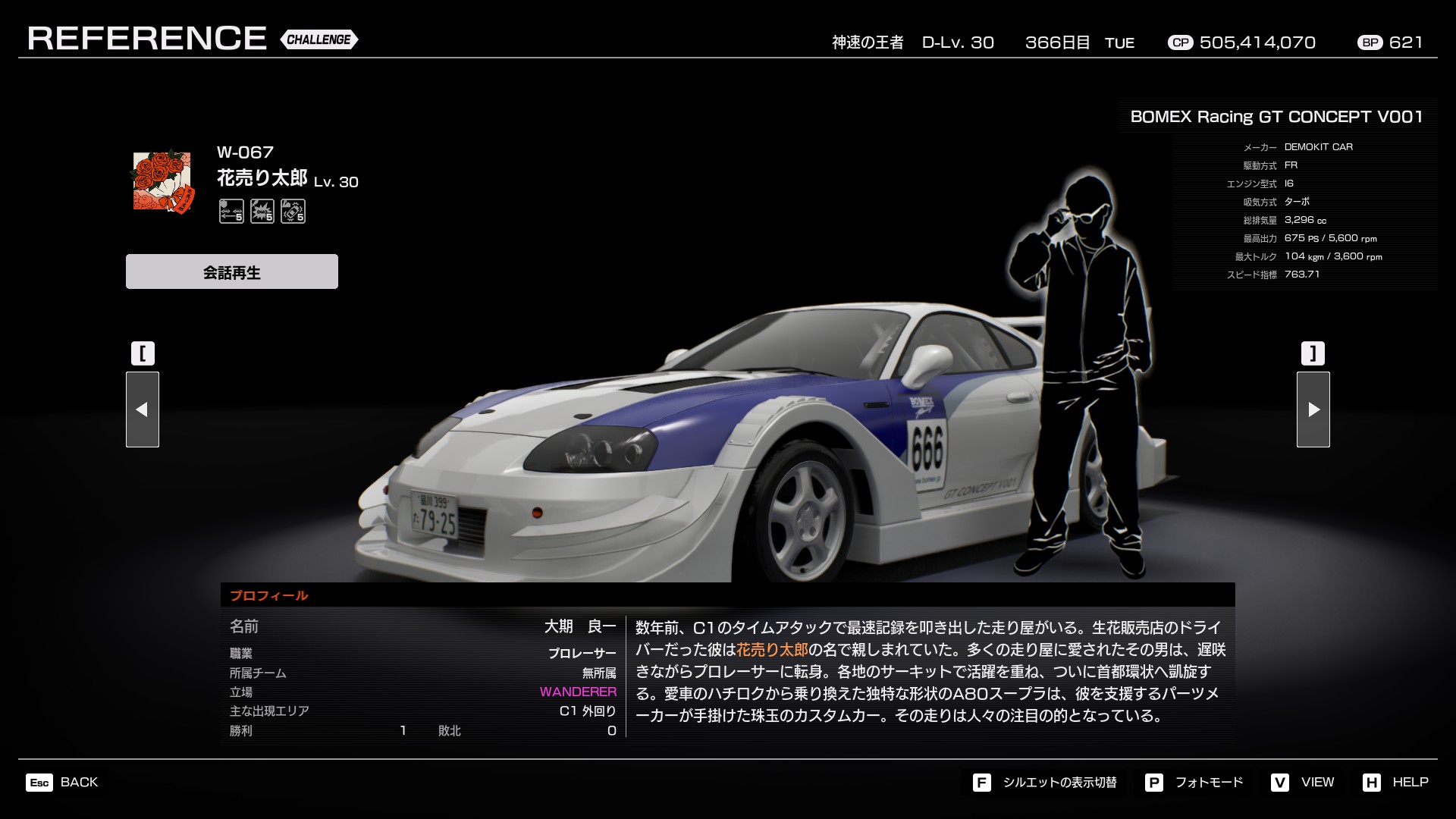Toggle silhouette display with F シルエットの表示切替
The width and height of the screenshot is (1456, 819).
pyautogui.click(x=1045, y=782)
